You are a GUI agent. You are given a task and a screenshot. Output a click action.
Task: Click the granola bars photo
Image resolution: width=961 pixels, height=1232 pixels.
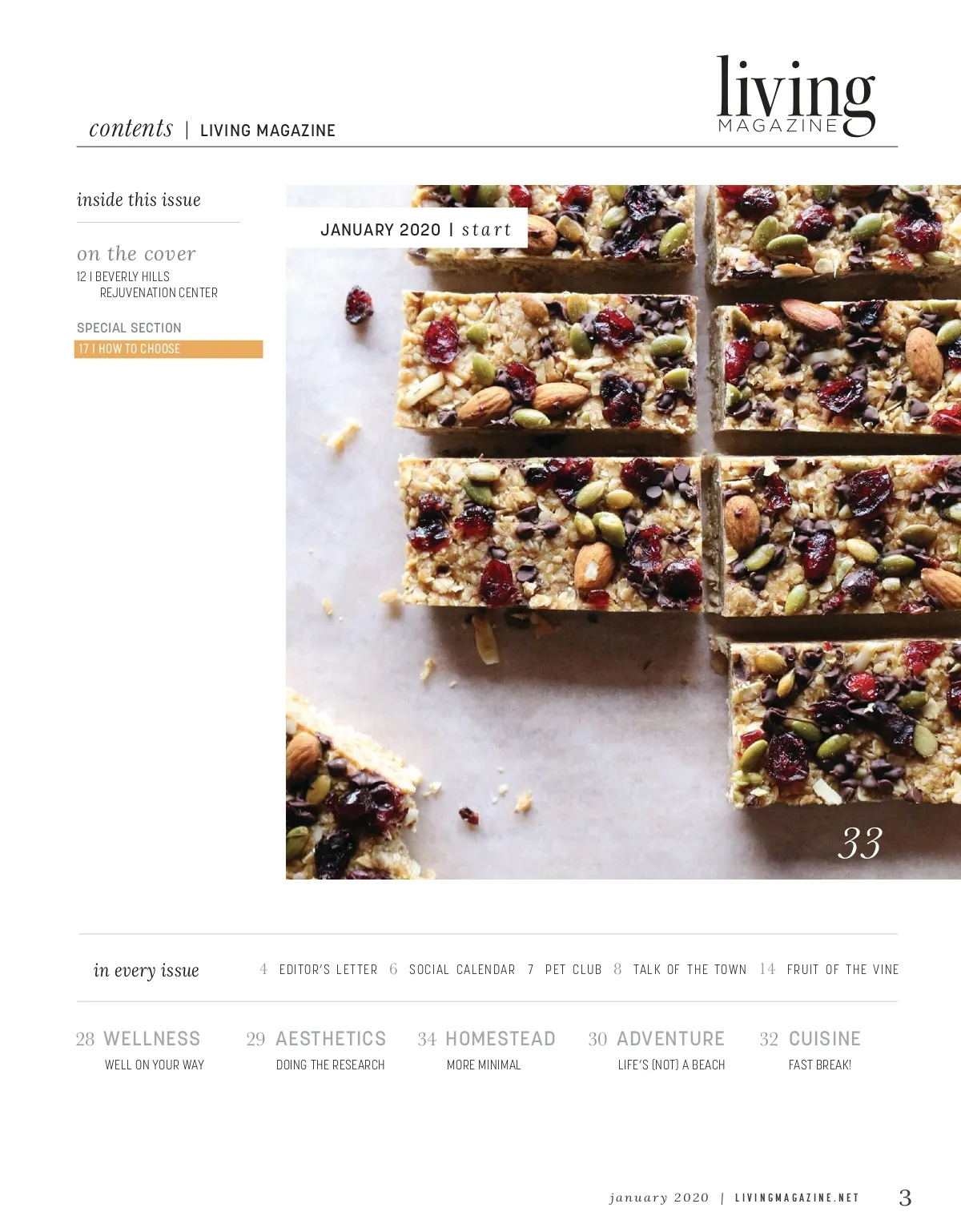pyautogui.click(x=623, y=532)
